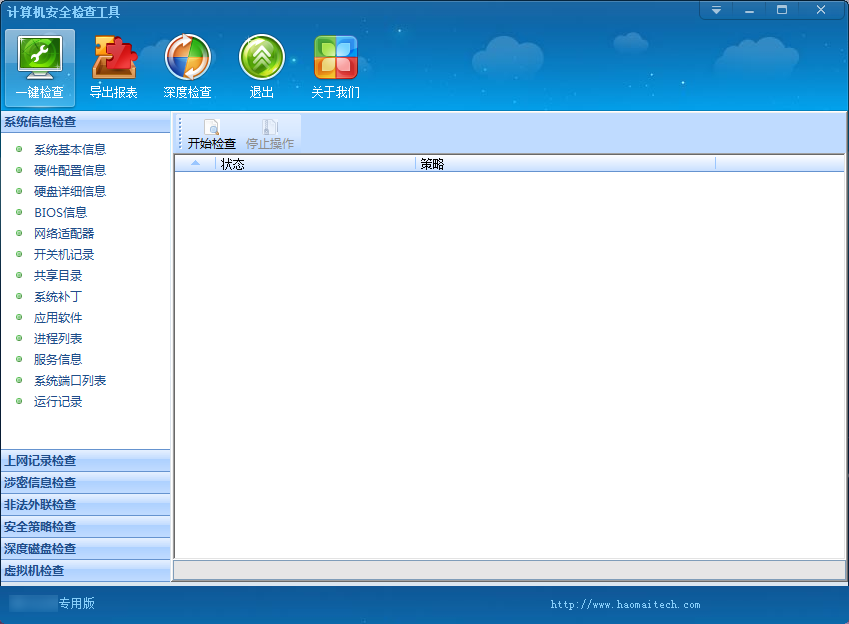Maximize the security check tool window
Screen dimensions: 849x624
[x=782, y=10]
